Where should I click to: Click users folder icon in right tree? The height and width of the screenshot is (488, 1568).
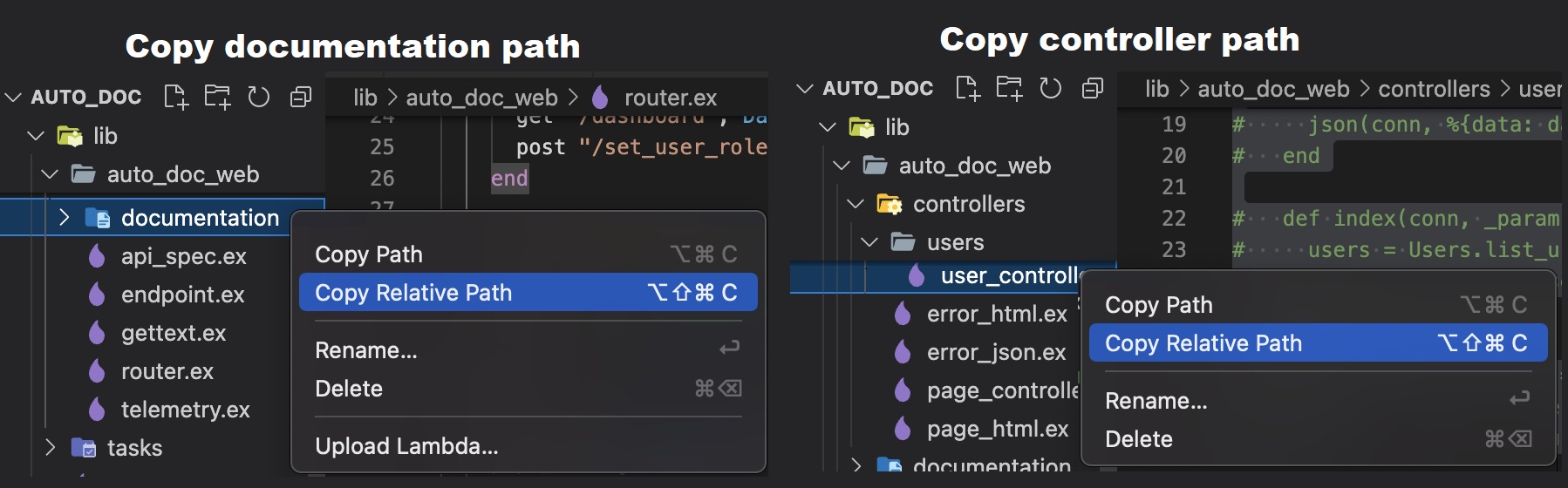[903, 242]
